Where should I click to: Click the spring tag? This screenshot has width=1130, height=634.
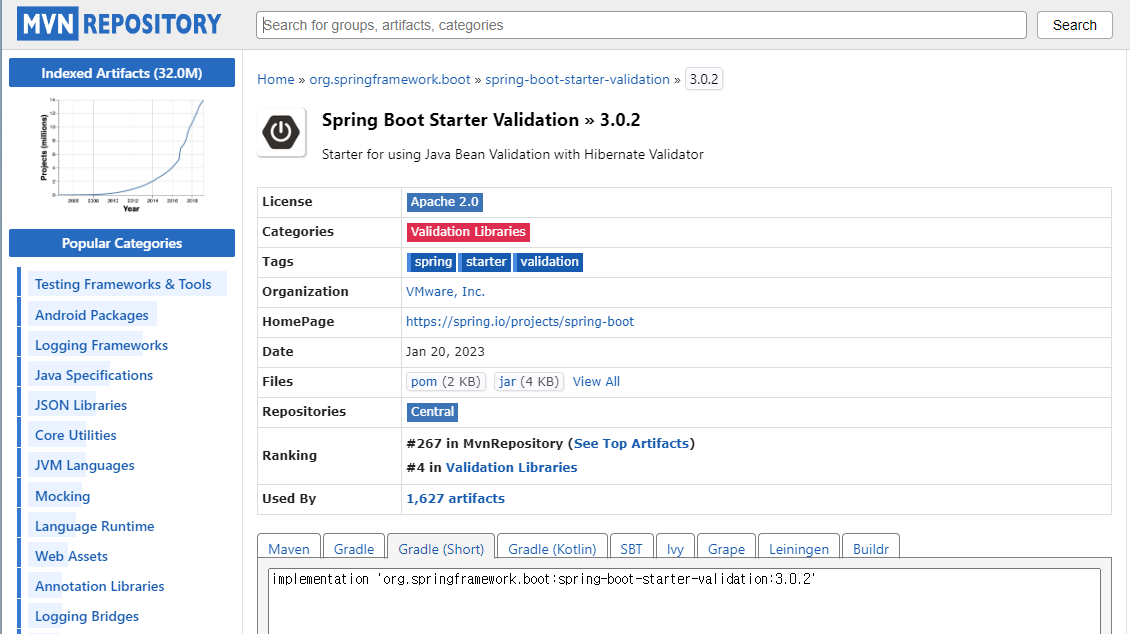click(x=432, y=262)
